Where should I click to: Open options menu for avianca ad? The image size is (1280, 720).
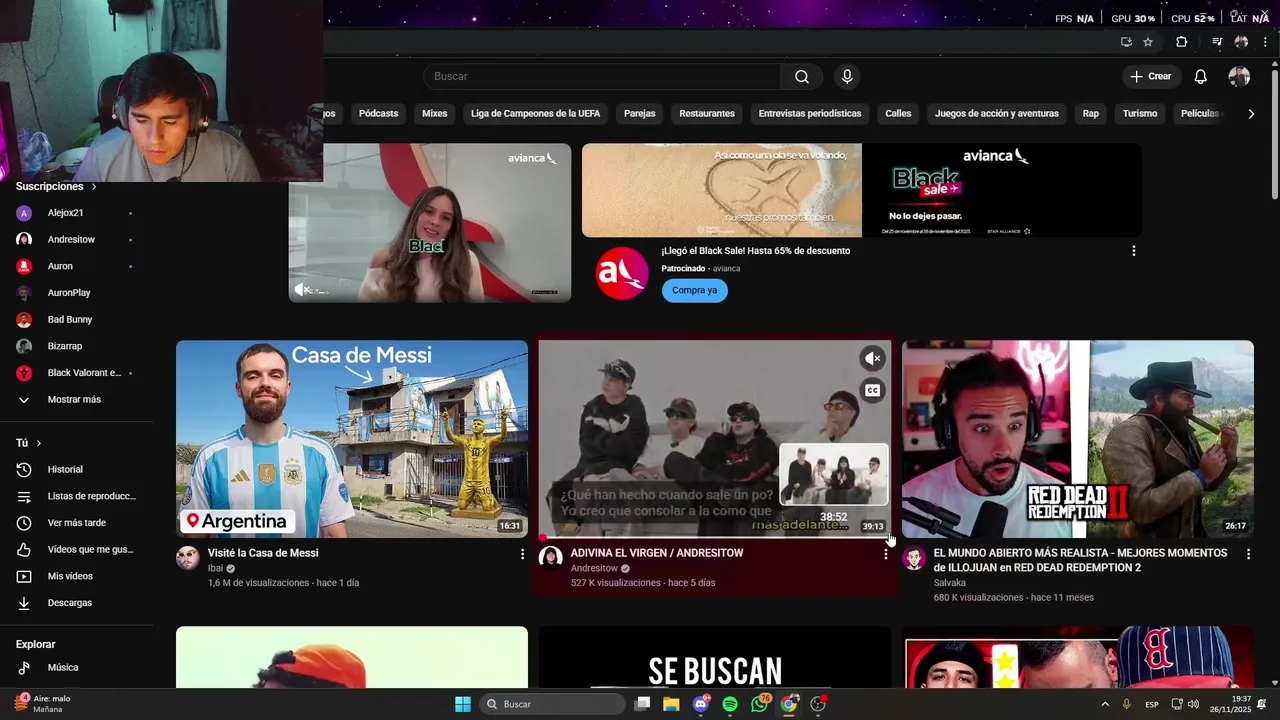pyautogui.click(x=1133, y=251)
